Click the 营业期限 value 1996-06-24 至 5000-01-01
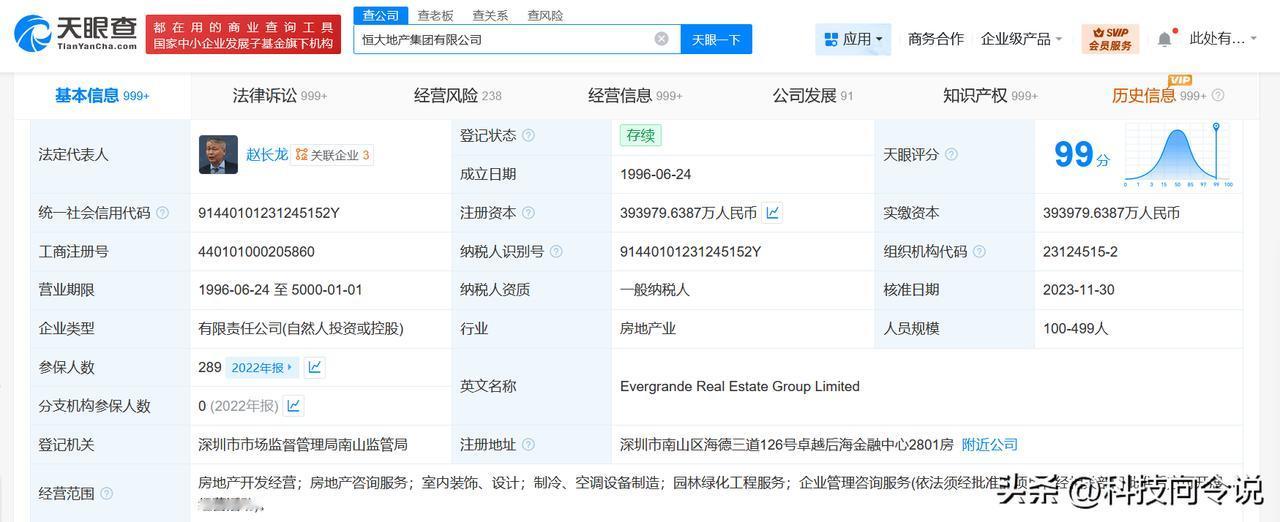1280x522 pixels. pos(280,290)
